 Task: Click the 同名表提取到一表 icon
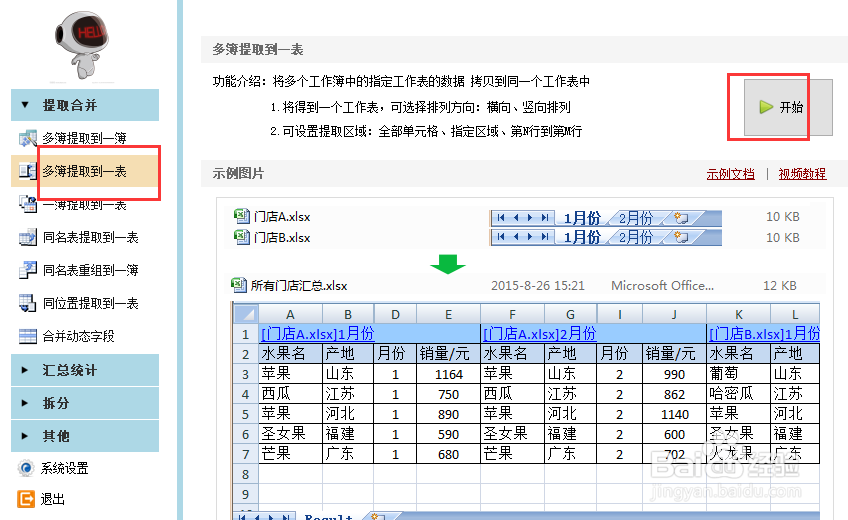28,237
